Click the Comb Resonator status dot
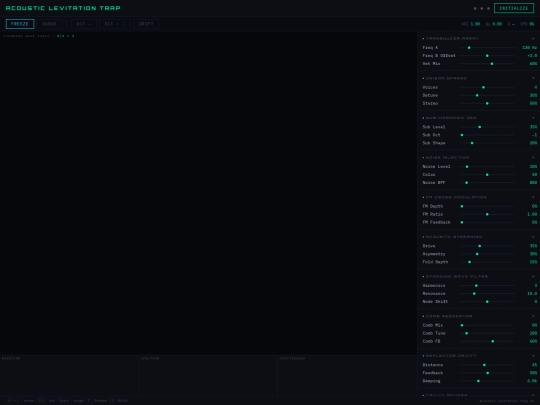Viewport: 540px width, 405px height. (423, 316)
